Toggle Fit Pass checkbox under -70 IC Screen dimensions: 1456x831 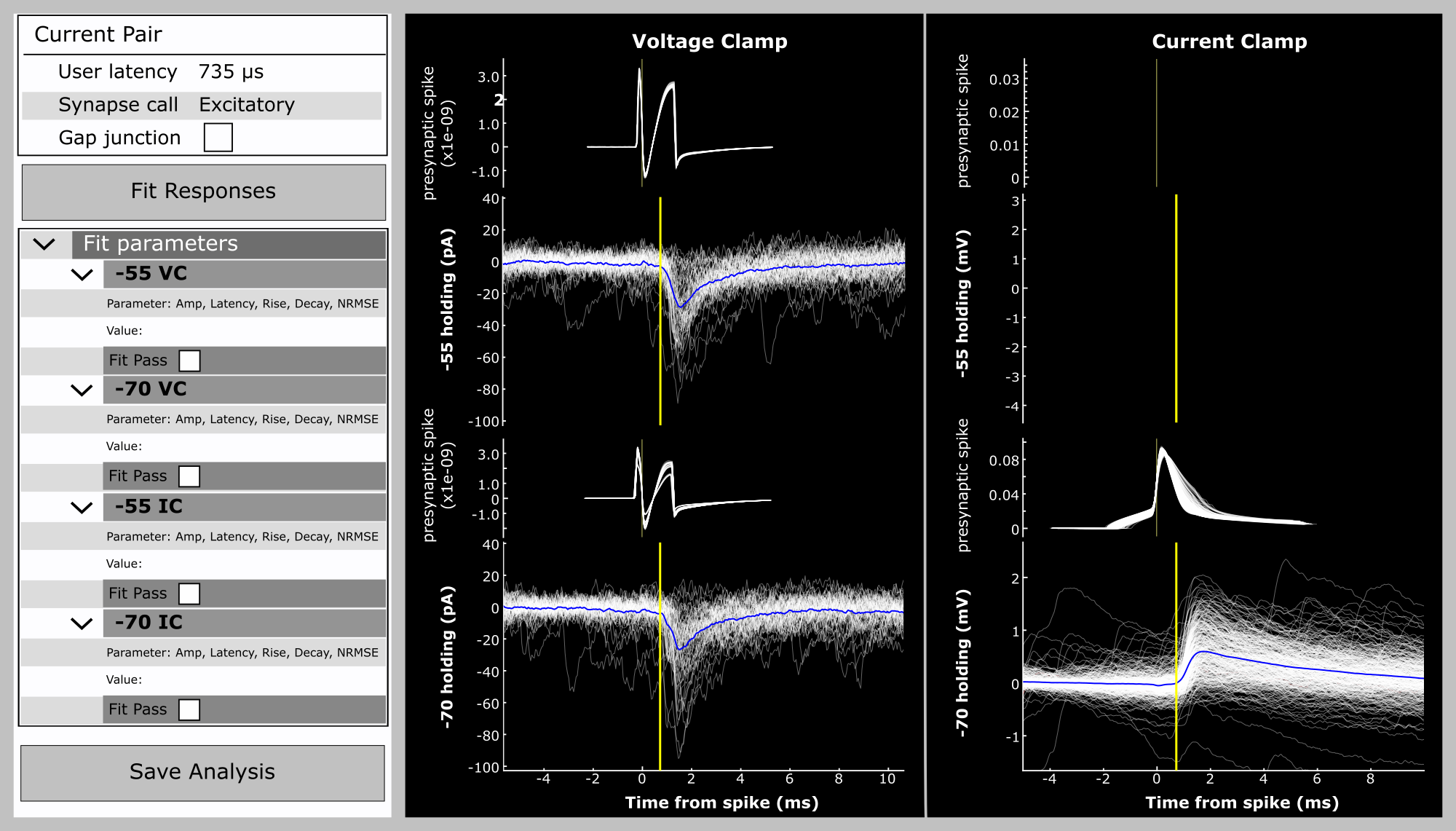pyautogui.click(x=189, y=709)
